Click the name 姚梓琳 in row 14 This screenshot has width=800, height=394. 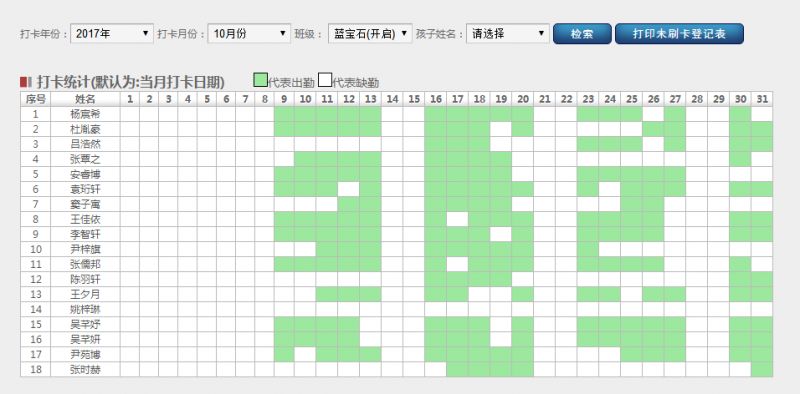[85, 309]
